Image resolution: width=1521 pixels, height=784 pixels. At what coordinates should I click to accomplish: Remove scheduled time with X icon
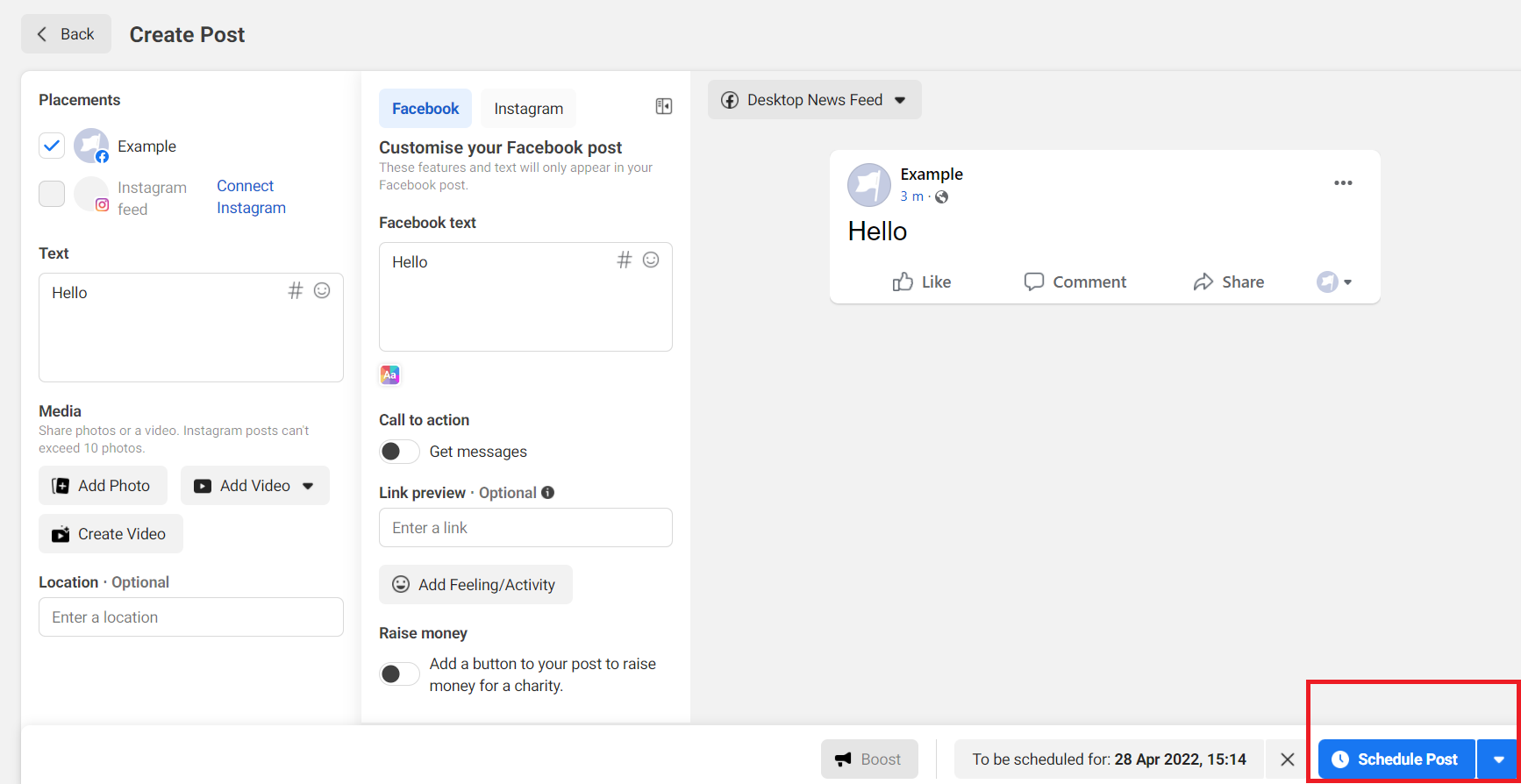point(1288,759)
